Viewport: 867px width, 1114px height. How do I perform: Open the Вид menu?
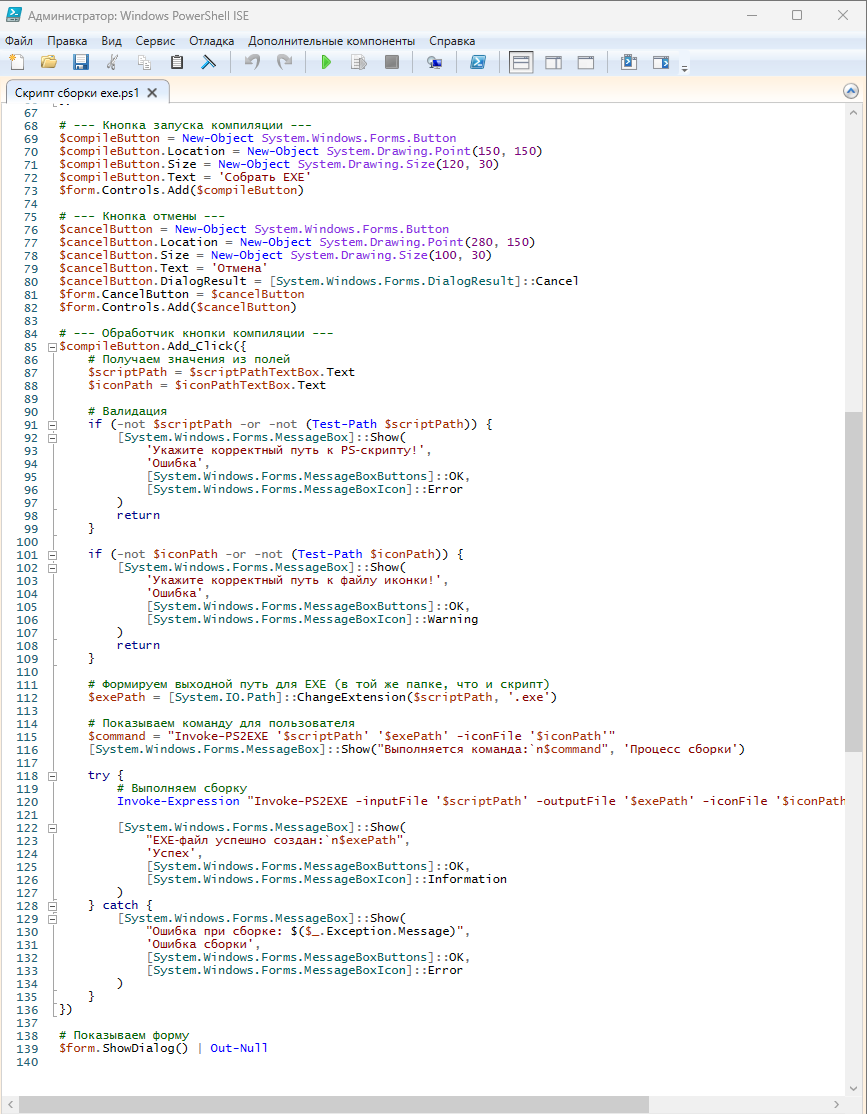(x=111, y=40)
